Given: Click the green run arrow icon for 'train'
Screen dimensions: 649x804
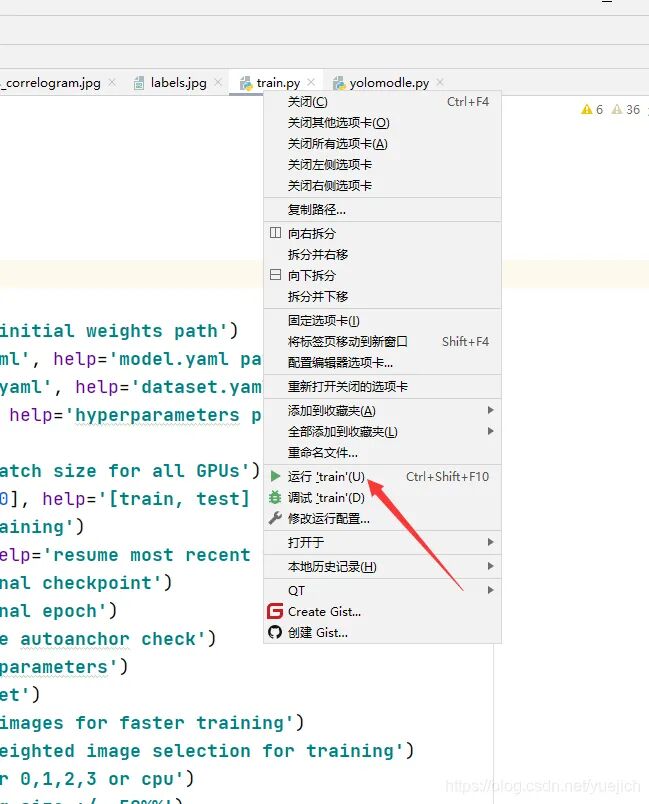Looking at the screenshot, I should 275,476.
